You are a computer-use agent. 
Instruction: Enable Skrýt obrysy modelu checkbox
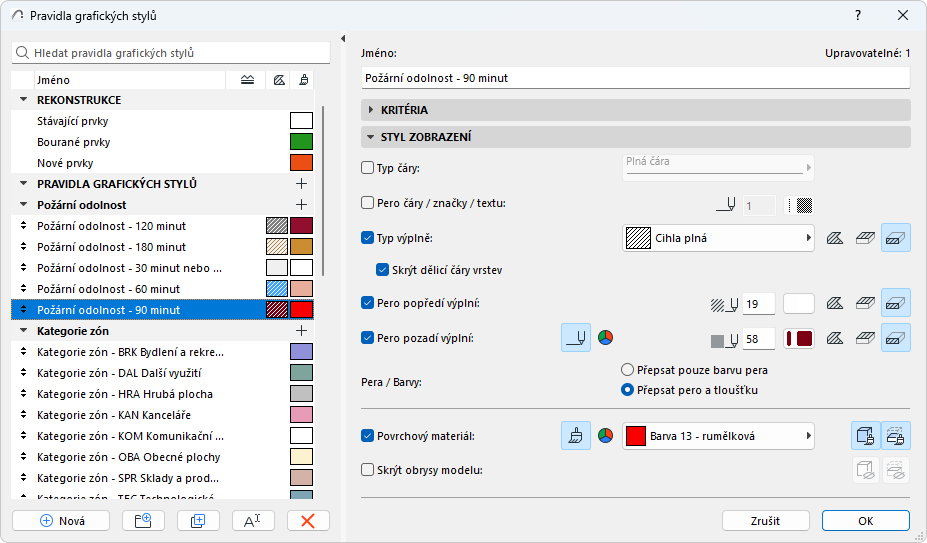point(368,470)
